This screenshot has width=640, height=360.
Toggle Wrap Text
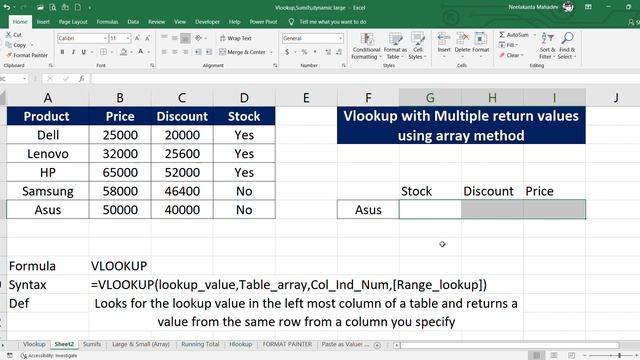[236, 38]
